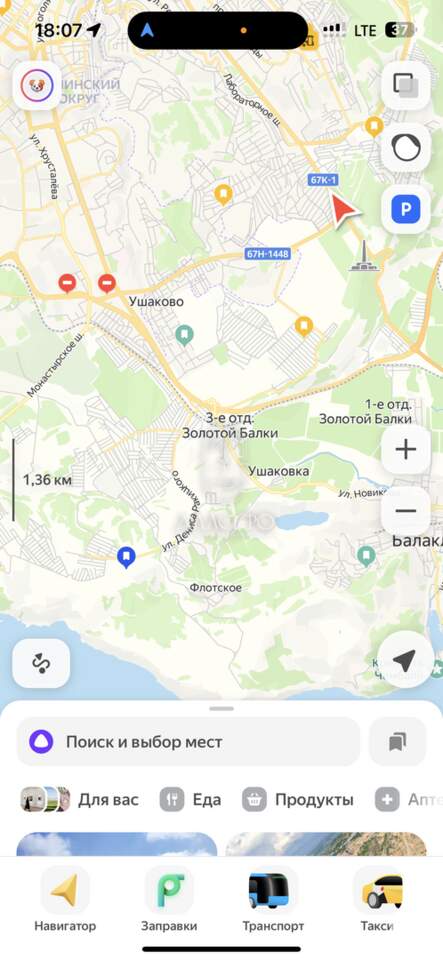The height and width of the screenshot is (960, 443).
Task: Zoom in with the plus button
Action: (405, 450)
